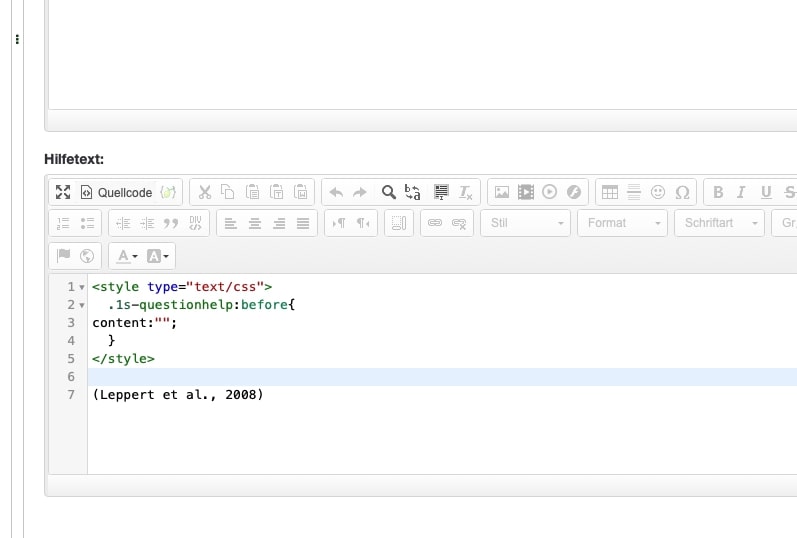The image size is (797, 538).
Task: Click the Quellcode source button
Action: point(116,192)
